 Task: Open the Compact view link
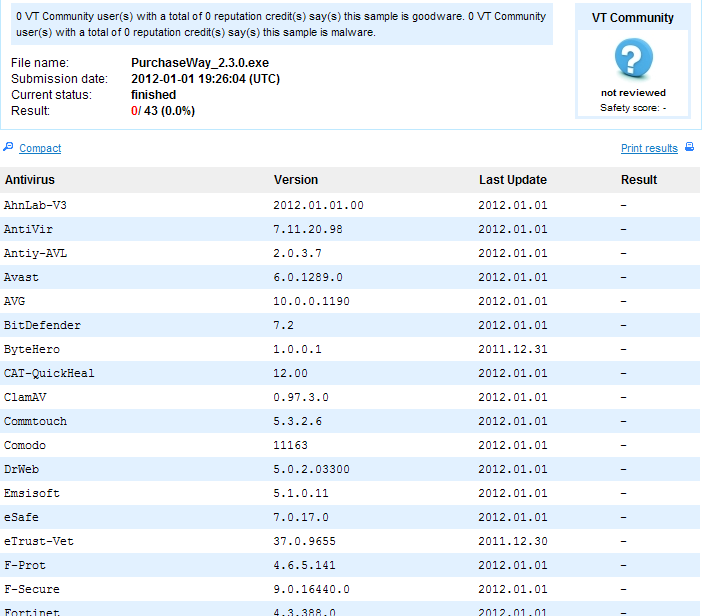pos(40,148)
